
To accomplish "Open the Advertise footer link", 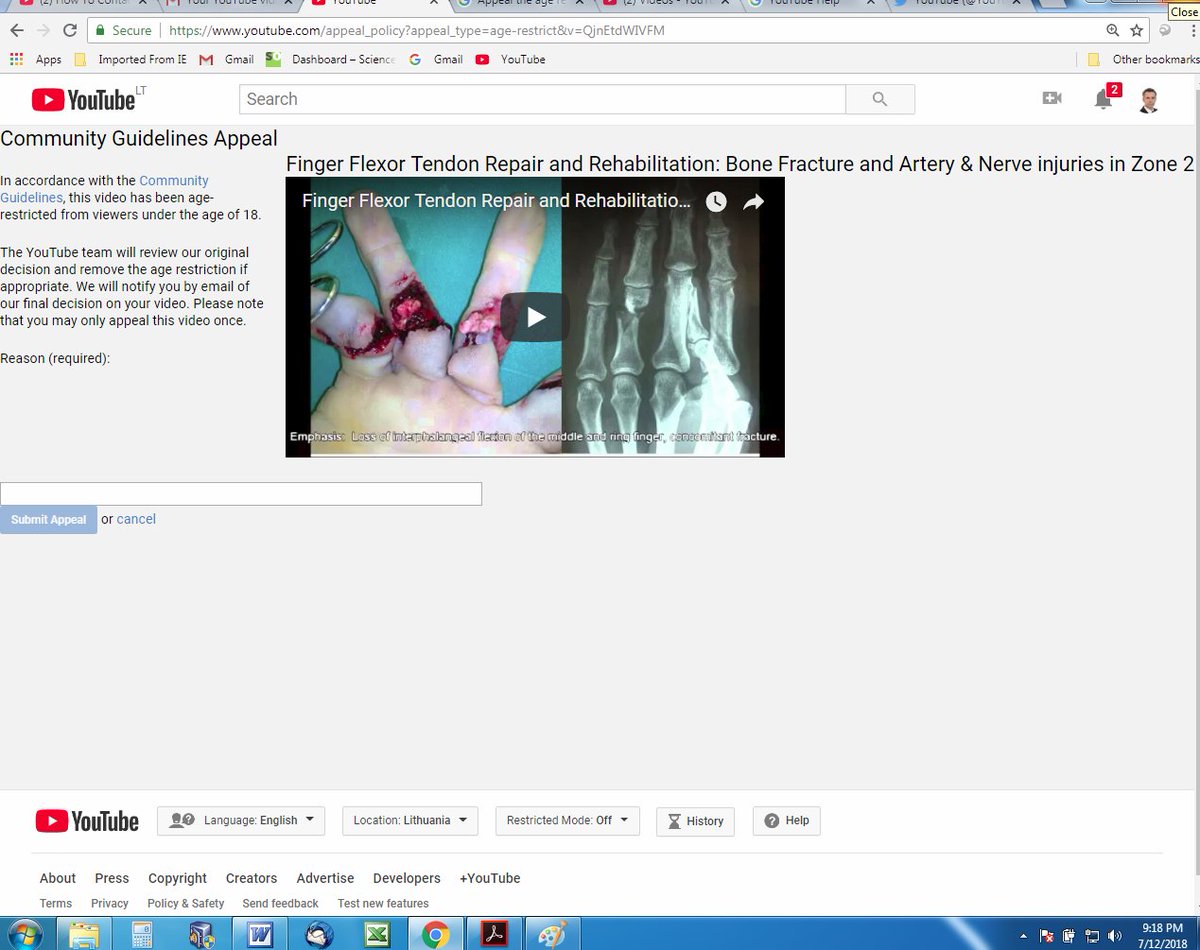I will pos(325,878).
